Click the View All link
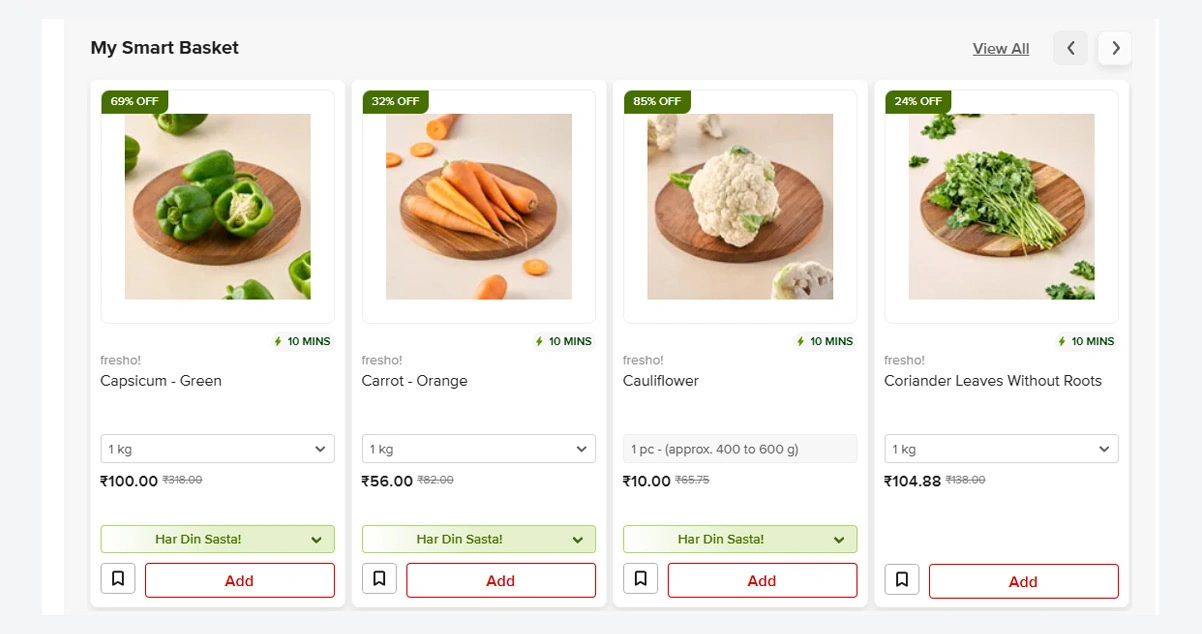This screenshot has height=634, width=1202. 1000,49
